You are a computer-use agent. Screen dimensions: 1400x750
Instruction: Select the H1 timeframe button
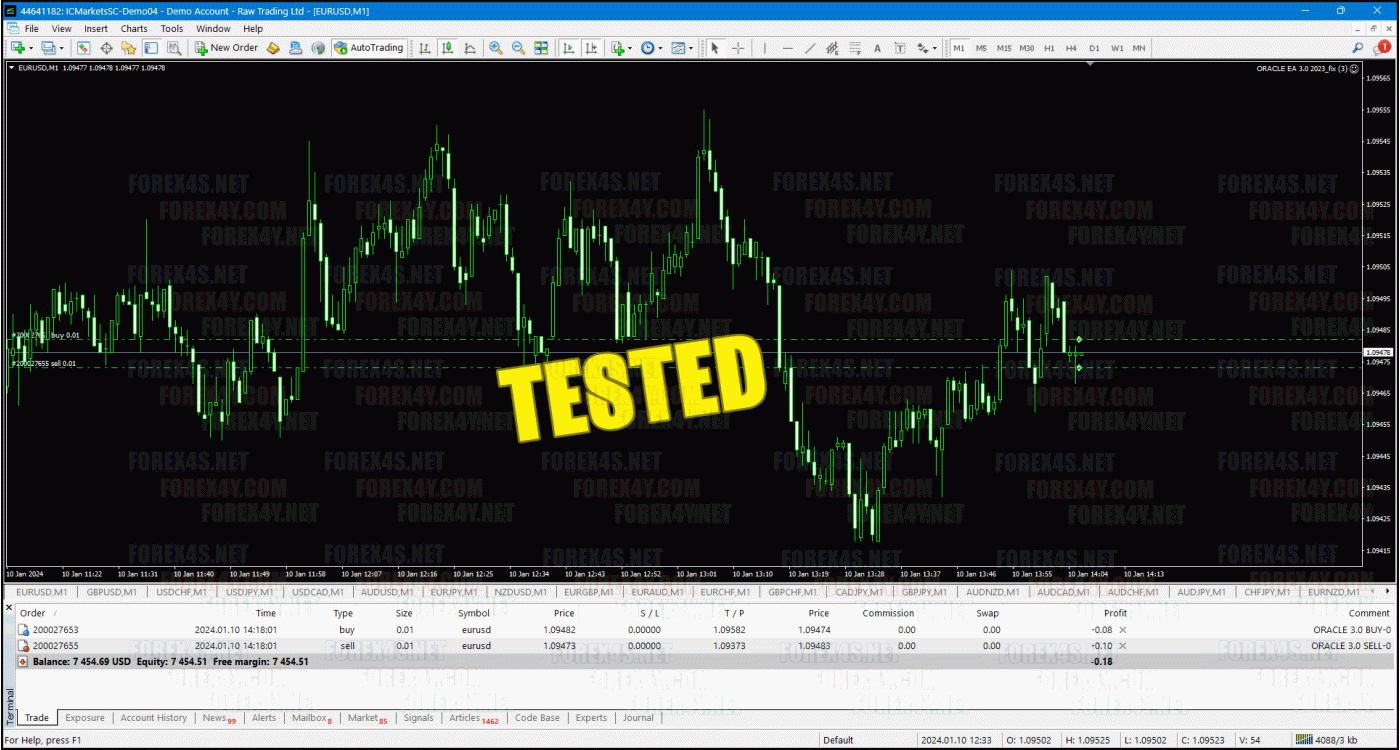point(1049,48)
